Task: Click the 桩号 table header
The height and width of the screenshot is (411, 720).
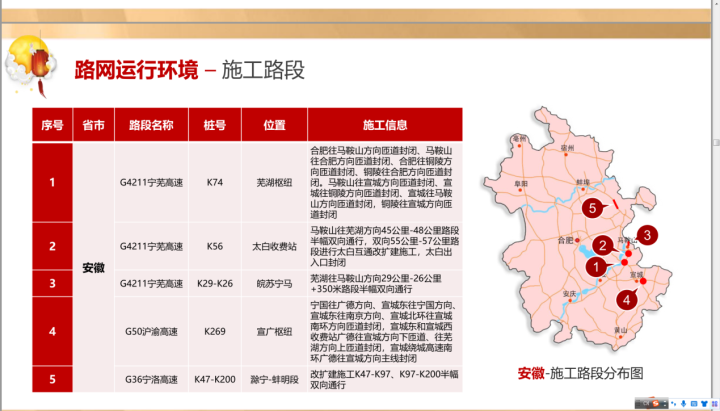Action: click(214, 125)
